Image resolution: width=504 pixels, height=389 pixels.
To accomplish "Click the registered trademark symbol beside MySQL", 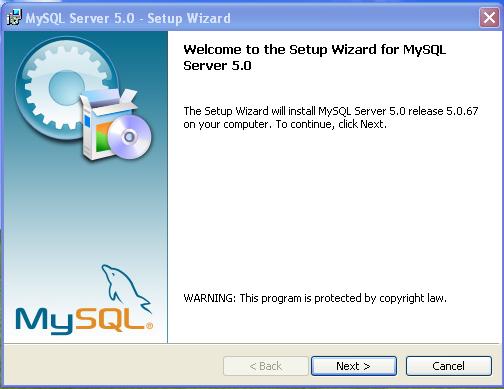I will click(x=149, y=326).
